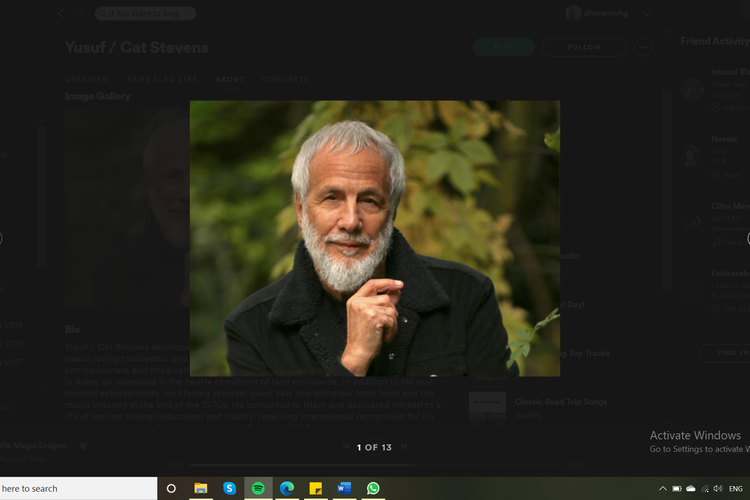Image resolution: width=750 pixels, height=500 pixels.
Task: Open the three-dot more options menu
Action: 644,47
